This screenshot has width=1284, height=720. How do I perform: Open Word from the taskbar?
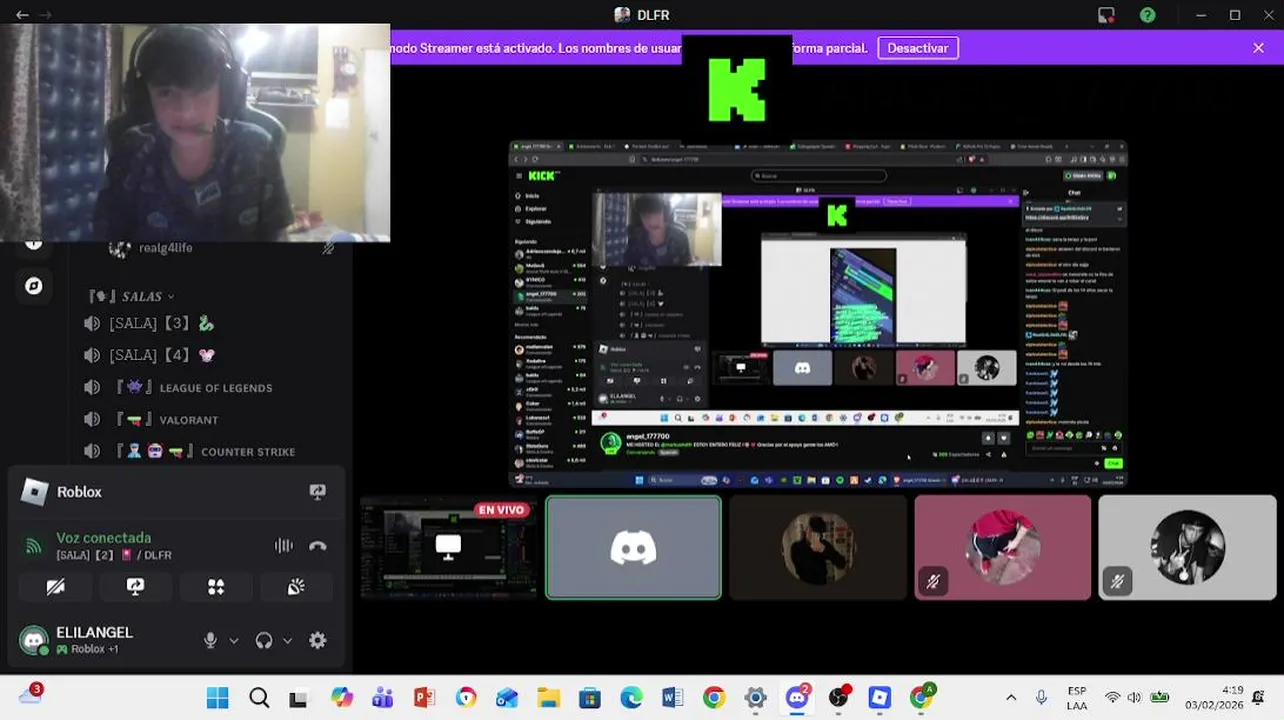pyautogui.click(x=672, y=698)
